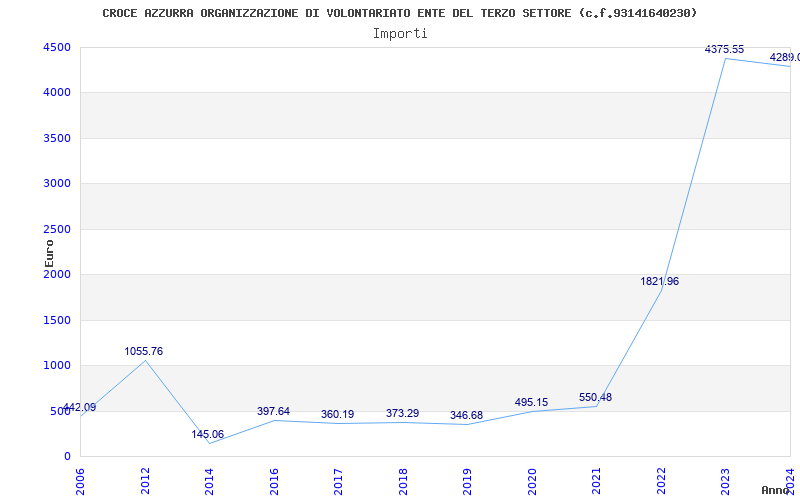800x500 pixels.
Task: Select the 1821.96 value on the line
Action: coord(660,281)
